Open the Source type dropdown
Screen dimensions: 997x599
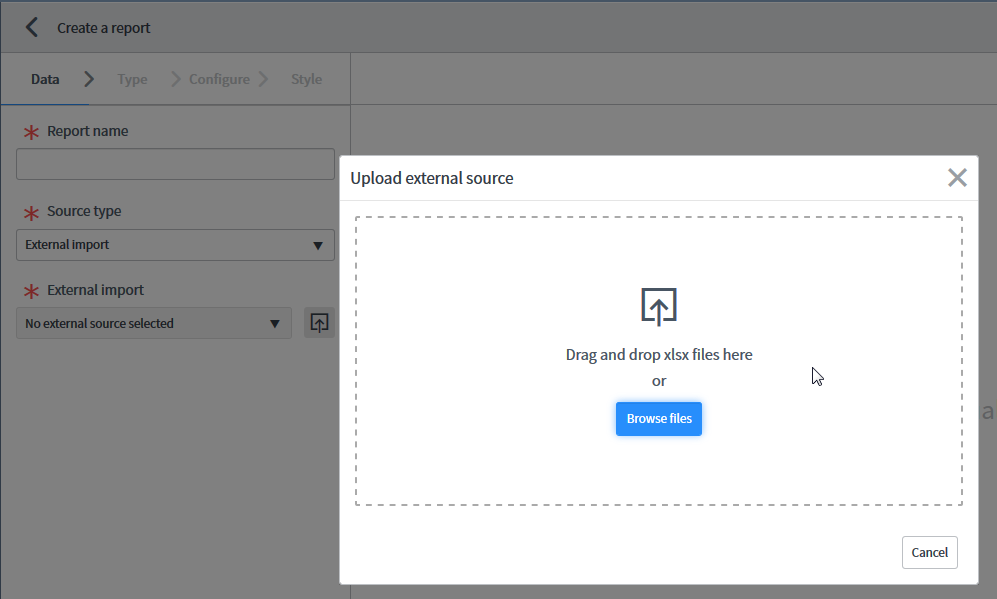point(175,244)
